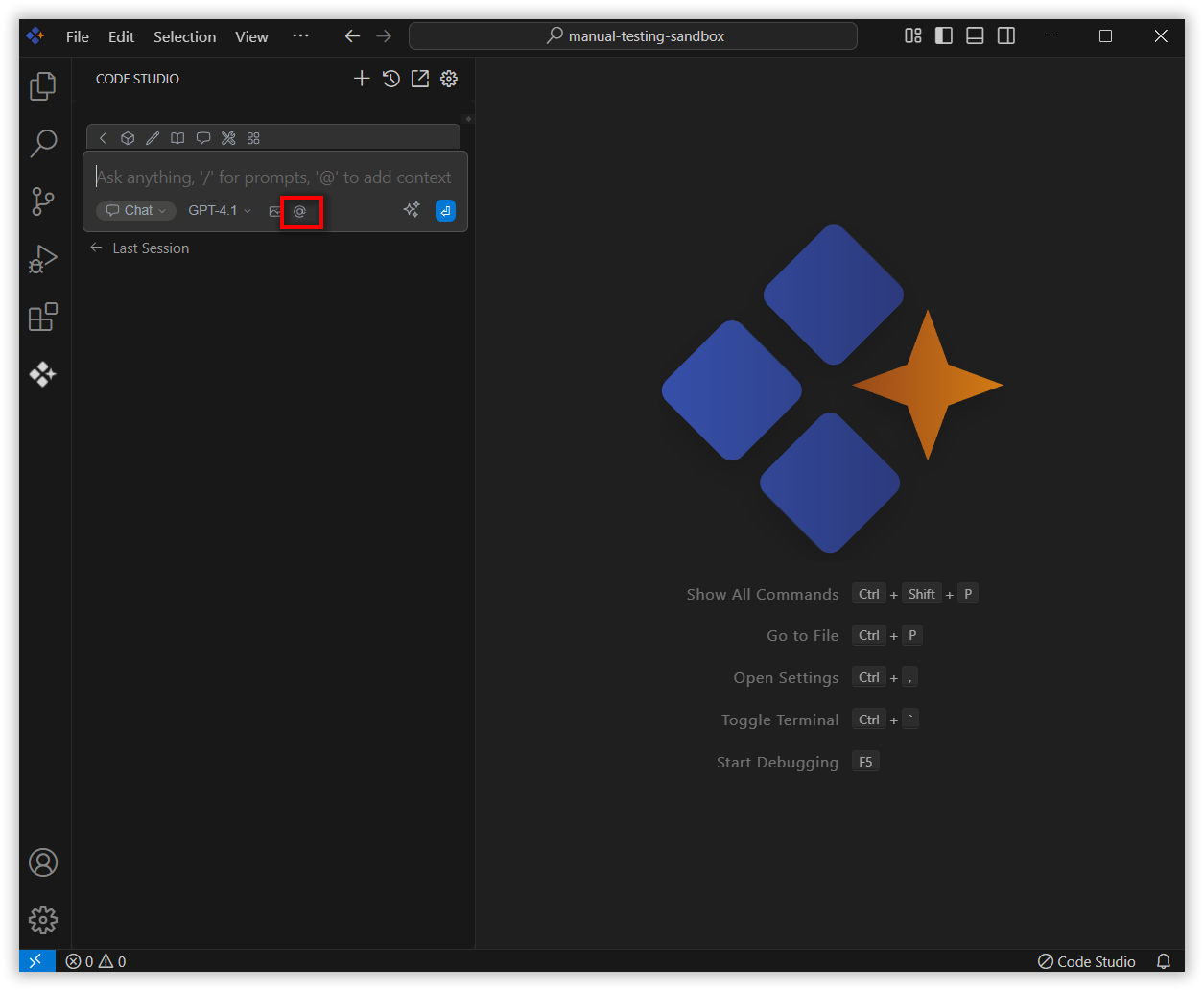
Task: Open the Explorer view in activity bar
Action: pos(43,86)
